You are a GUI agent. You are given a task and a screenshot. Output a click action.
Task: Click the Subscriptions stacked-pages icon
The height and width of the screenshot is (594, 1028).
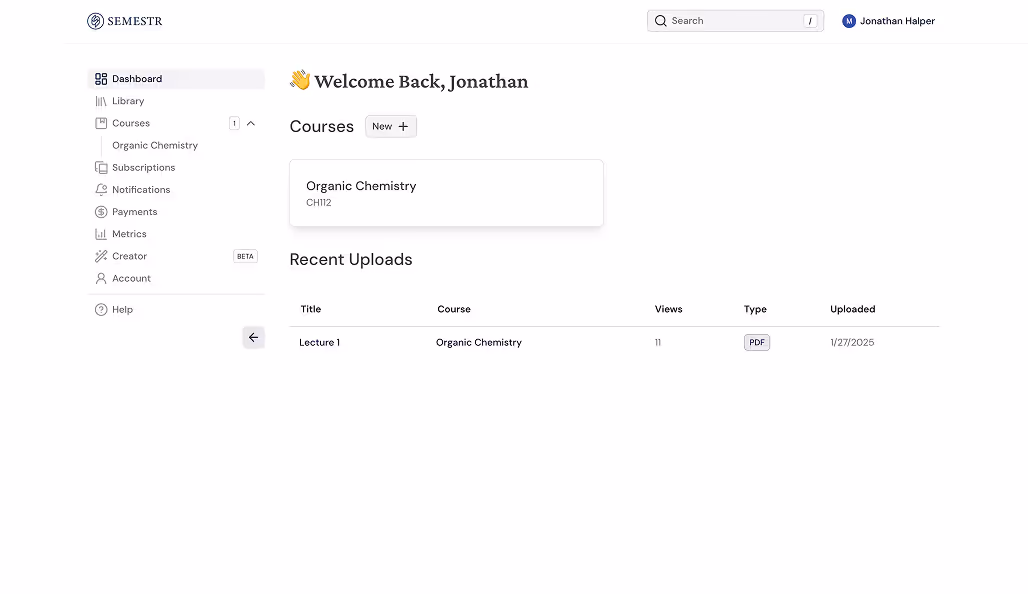coord(101,167)
